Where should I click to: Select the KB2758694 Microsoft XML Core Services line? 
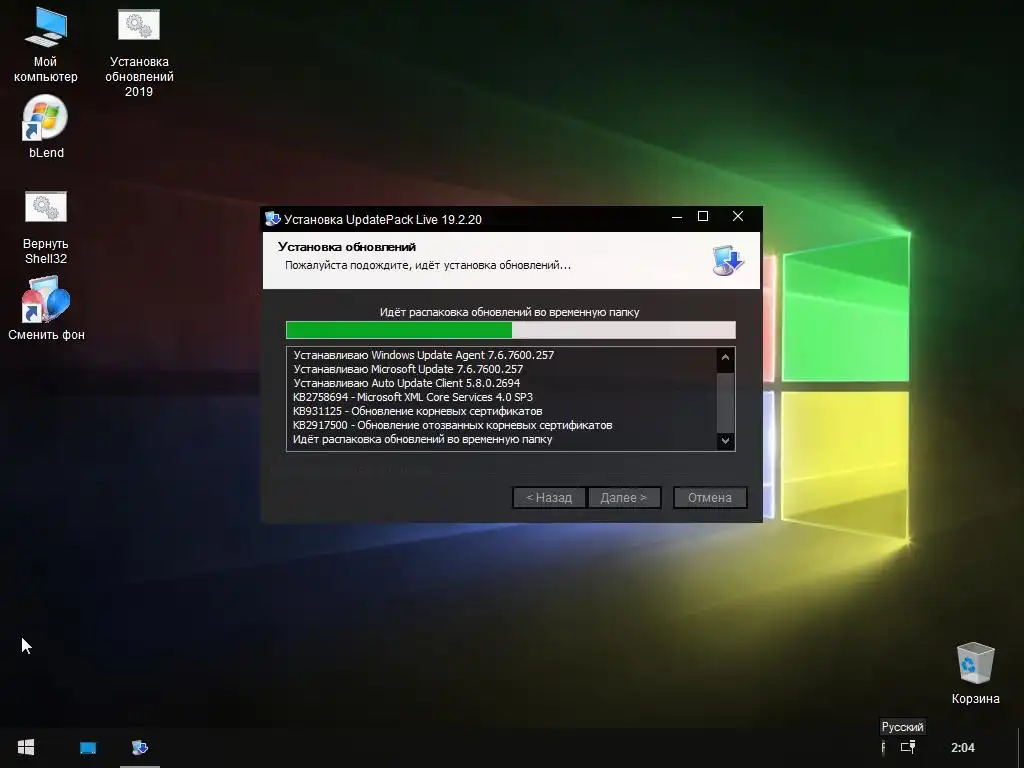(x=413, y=397)
